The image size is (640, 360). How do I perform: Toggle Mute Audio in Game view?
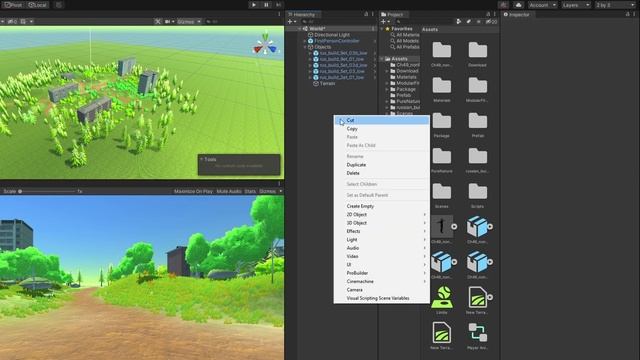point(229,191)
